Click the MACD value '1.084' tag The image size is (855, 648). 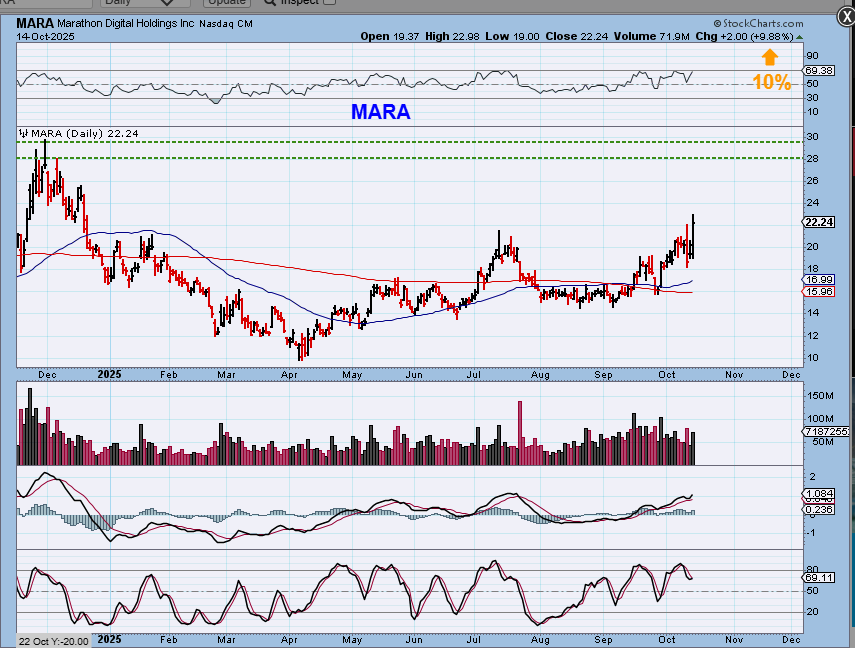point(819,494)
